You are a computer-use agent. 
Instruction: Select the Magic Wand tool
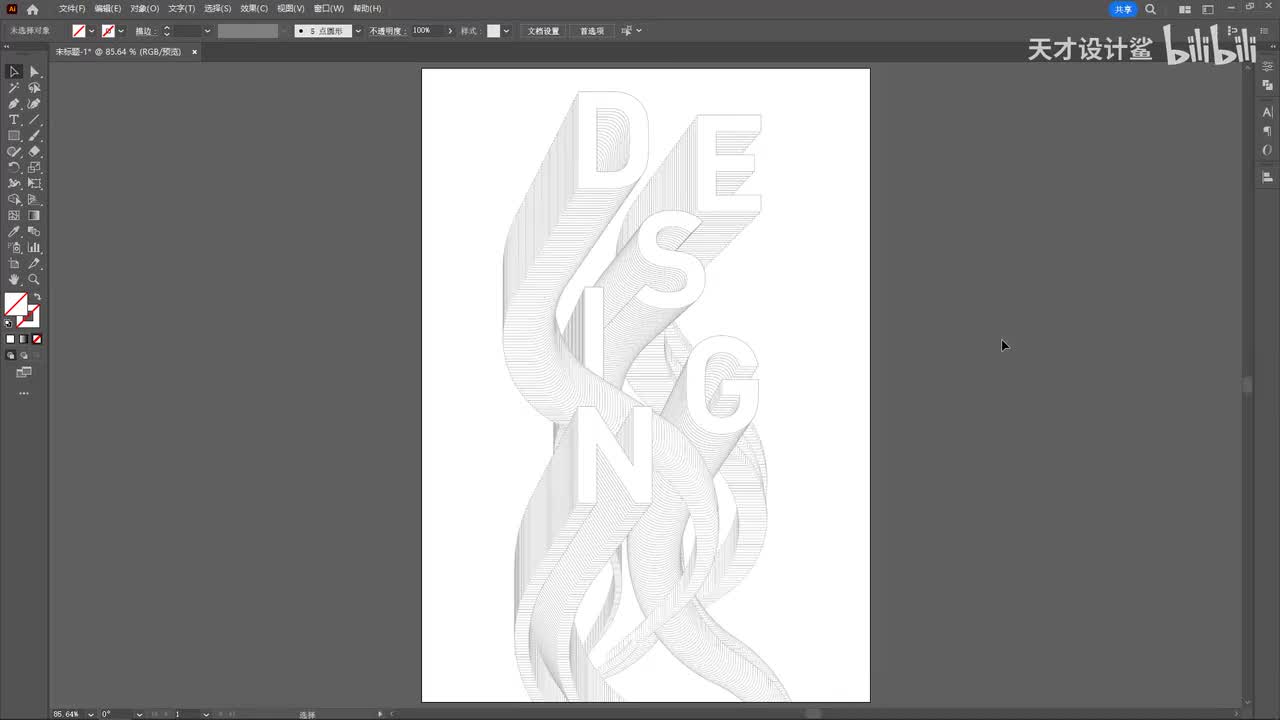[x=14, y=88]
